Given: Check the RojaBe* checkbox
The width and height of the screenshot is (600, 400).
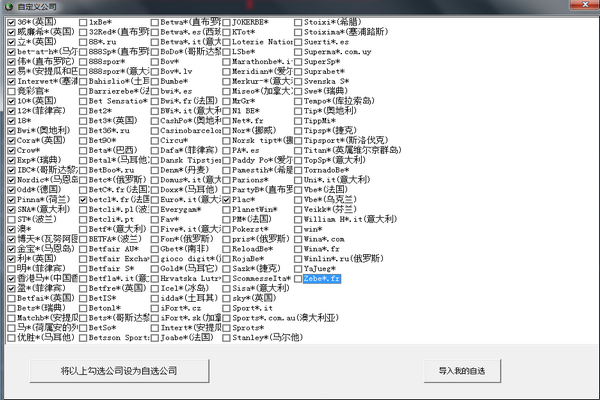Looking at the screenshot, I should pos(227,259).
